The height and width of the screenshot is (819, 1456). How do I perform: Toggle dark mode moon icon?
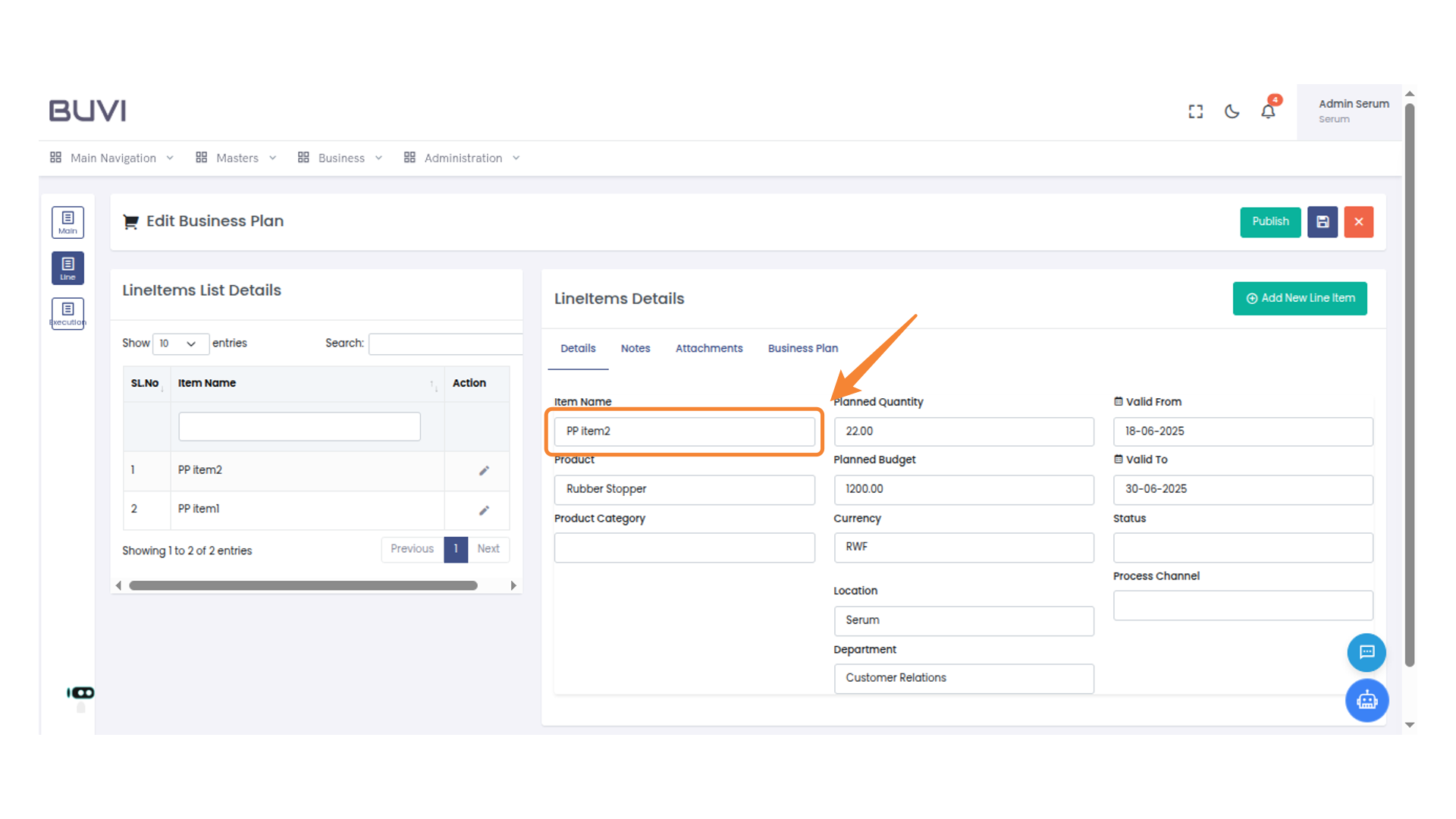pyautogui.click(x=1232, y=111)
